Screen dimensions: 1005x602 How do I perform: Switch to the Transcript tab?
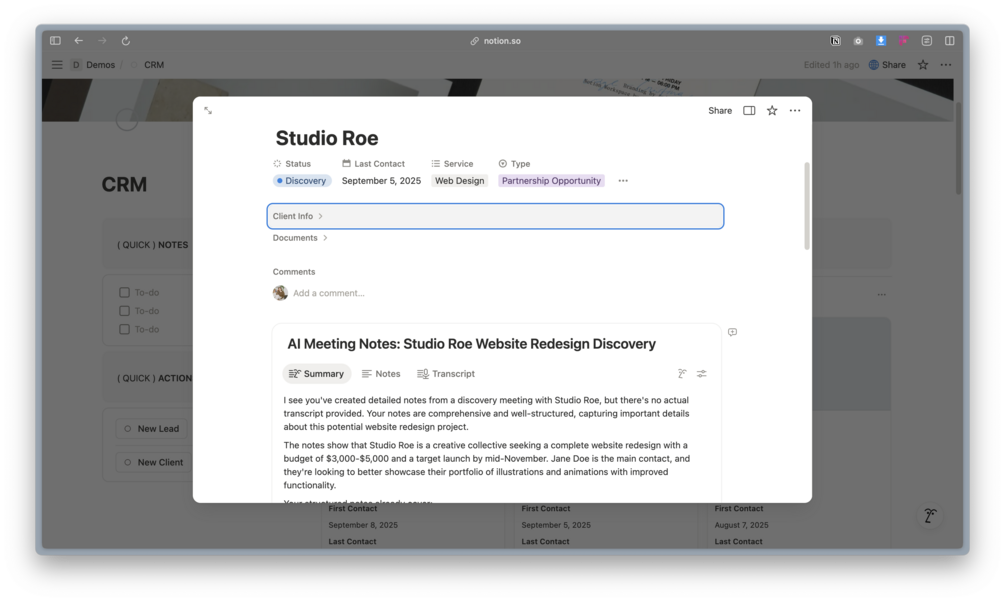coord(446,374)
